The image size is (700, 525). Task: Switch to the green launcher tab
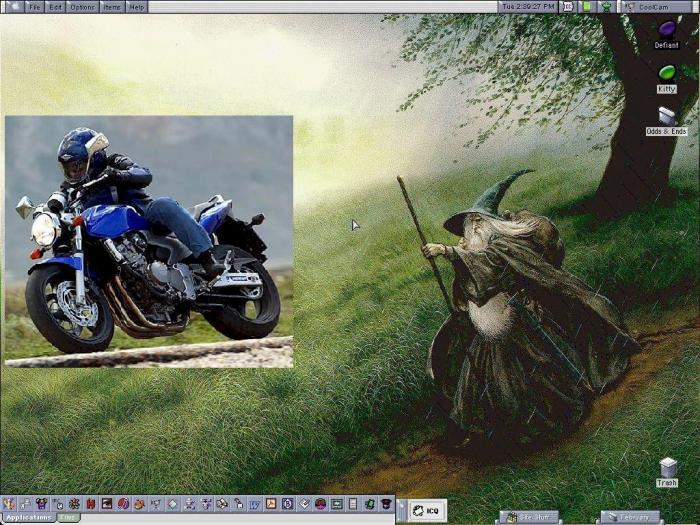[68, 517]
